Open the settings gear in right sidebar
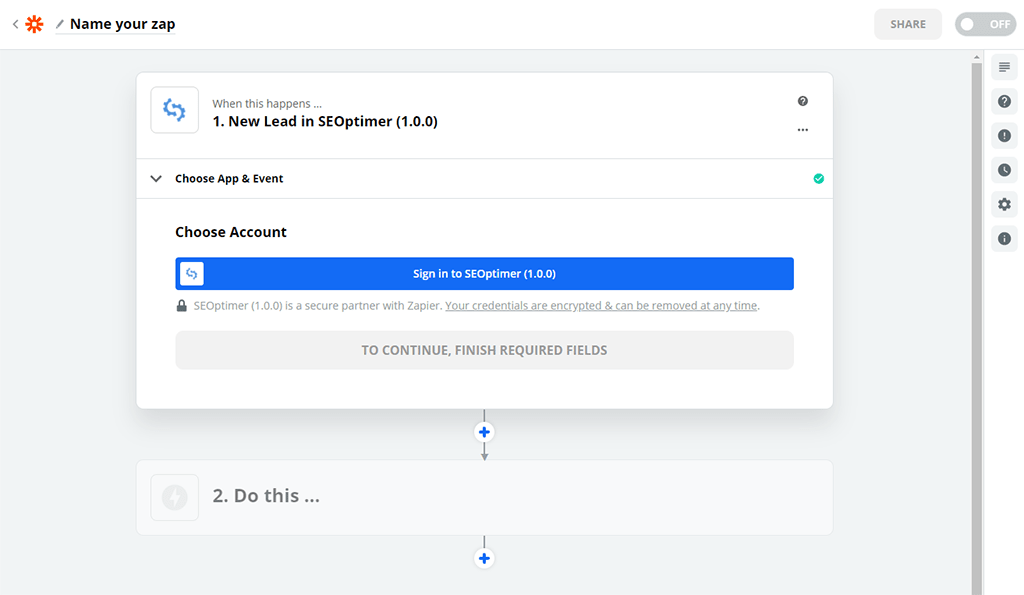This screenshot has height=595, width=1024. click(1004, 204)
